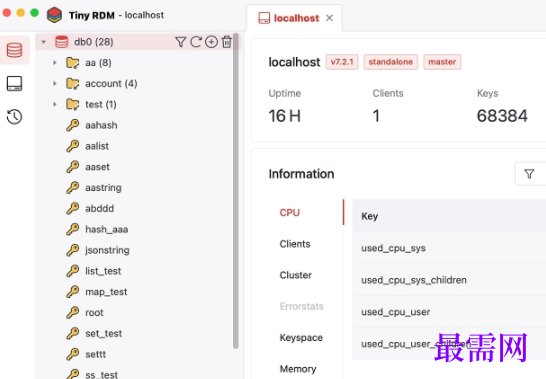Click the server icon in localhost tab
This screenshot has width=546, height=379.
click(x=264, y=18)
